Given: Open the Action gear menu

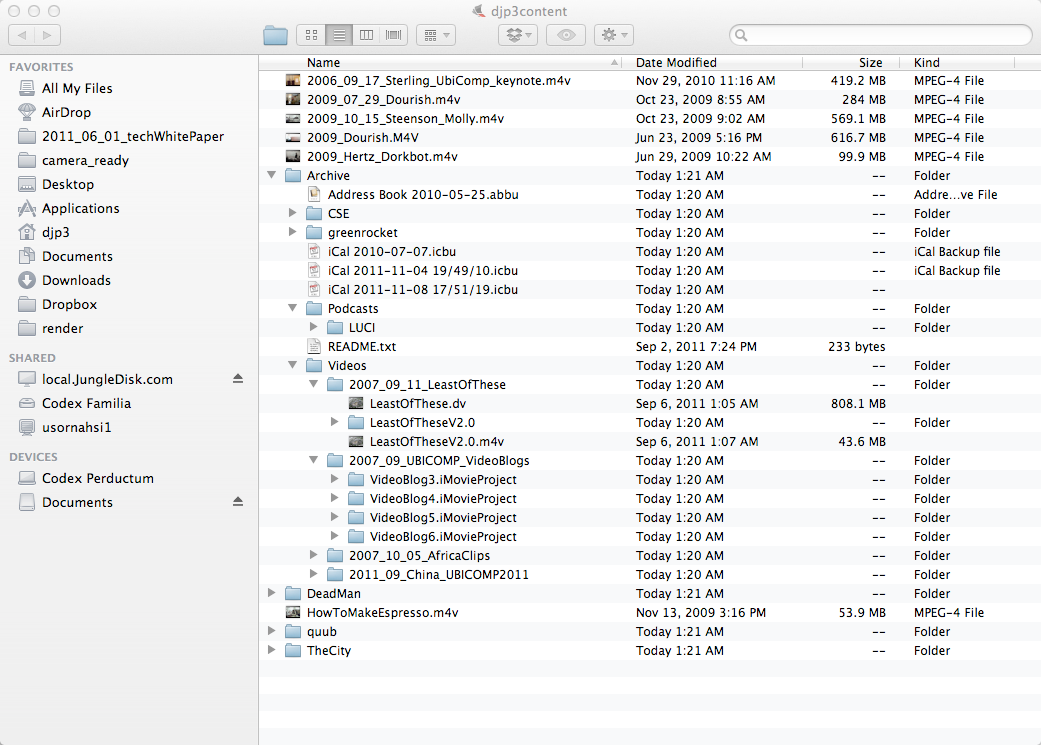Looking at the screenshot, I should click(613, 35).
